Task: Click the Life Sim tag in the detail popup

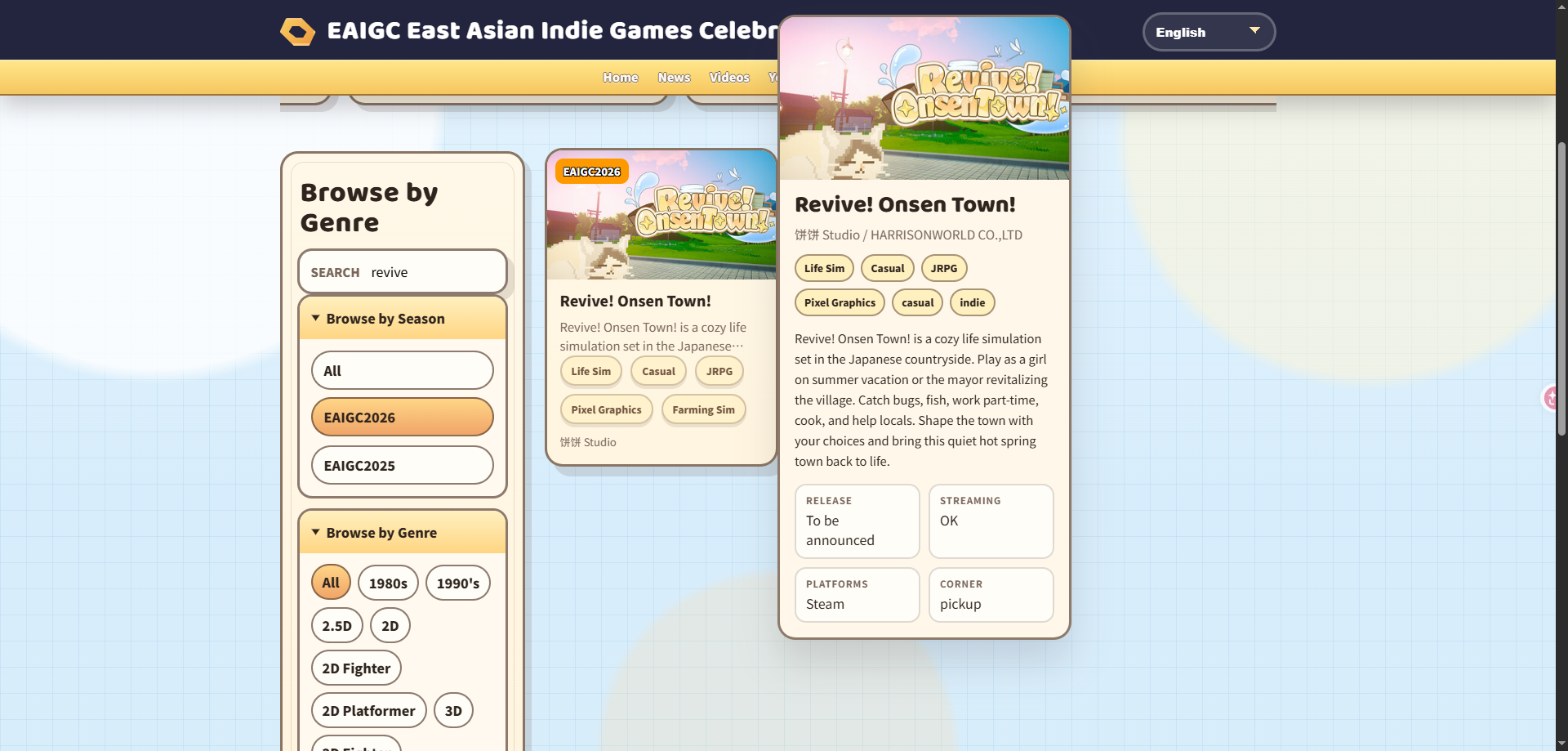Action: click(x=824, y=268)
